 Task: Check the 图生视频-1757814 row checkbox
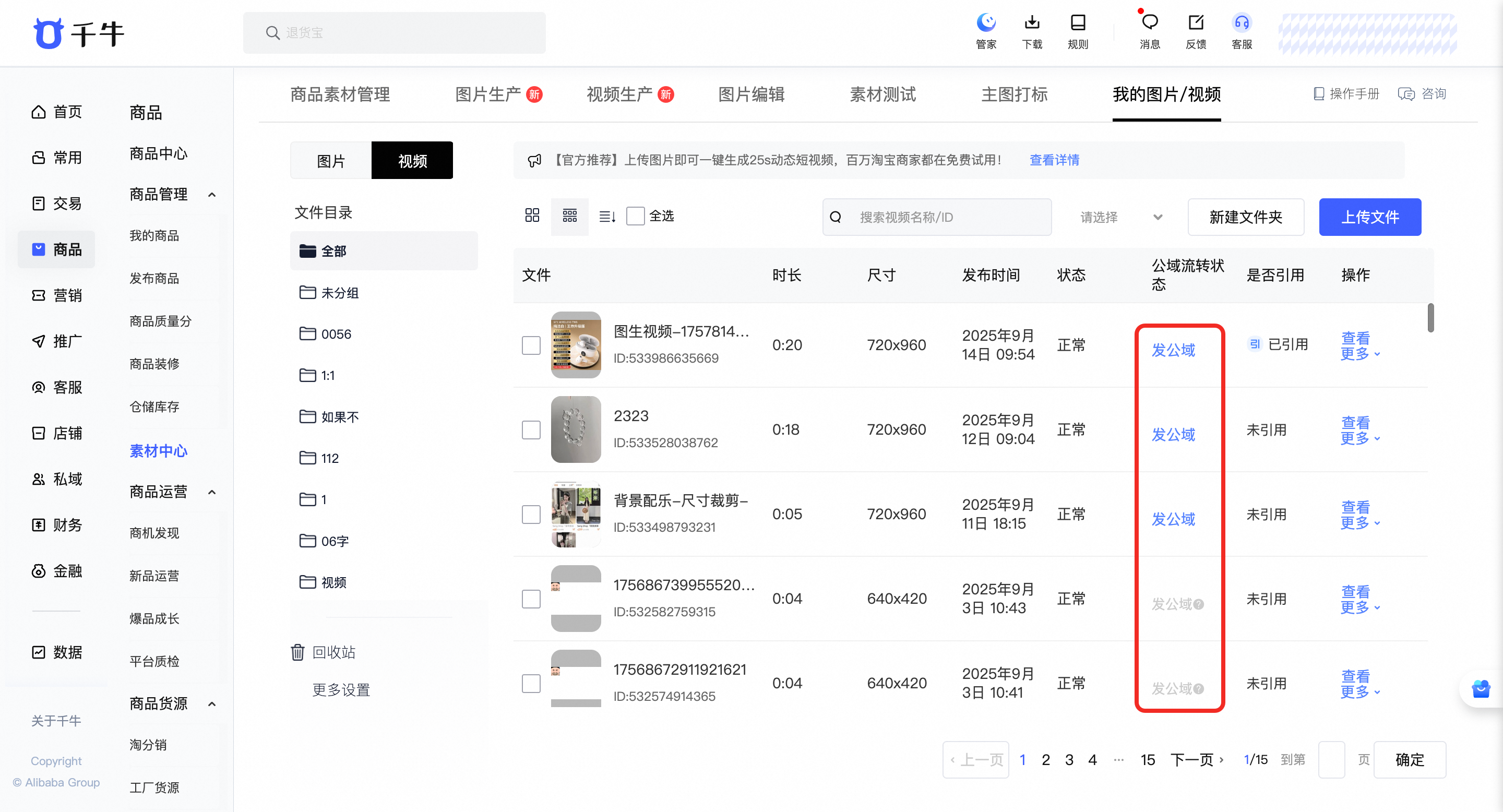click(531, 345)
